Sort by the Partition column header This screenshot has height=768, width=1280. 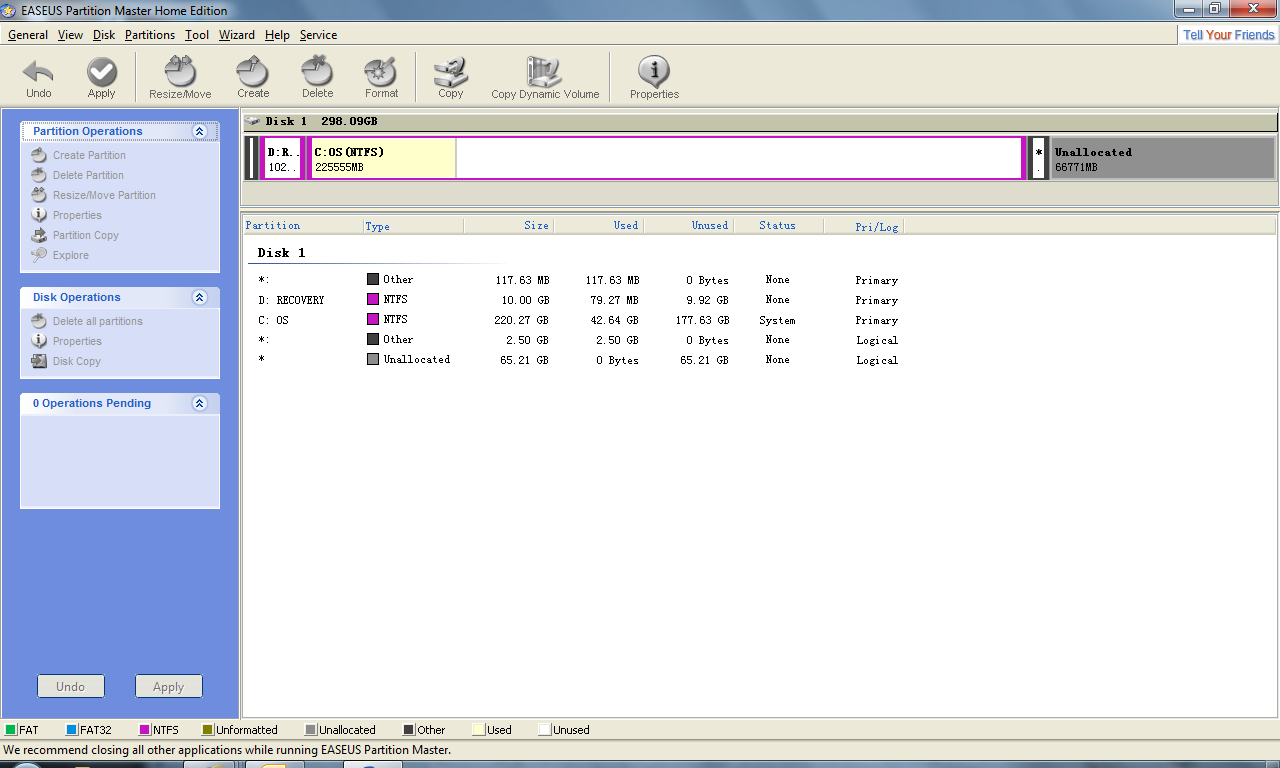point(302,226)
